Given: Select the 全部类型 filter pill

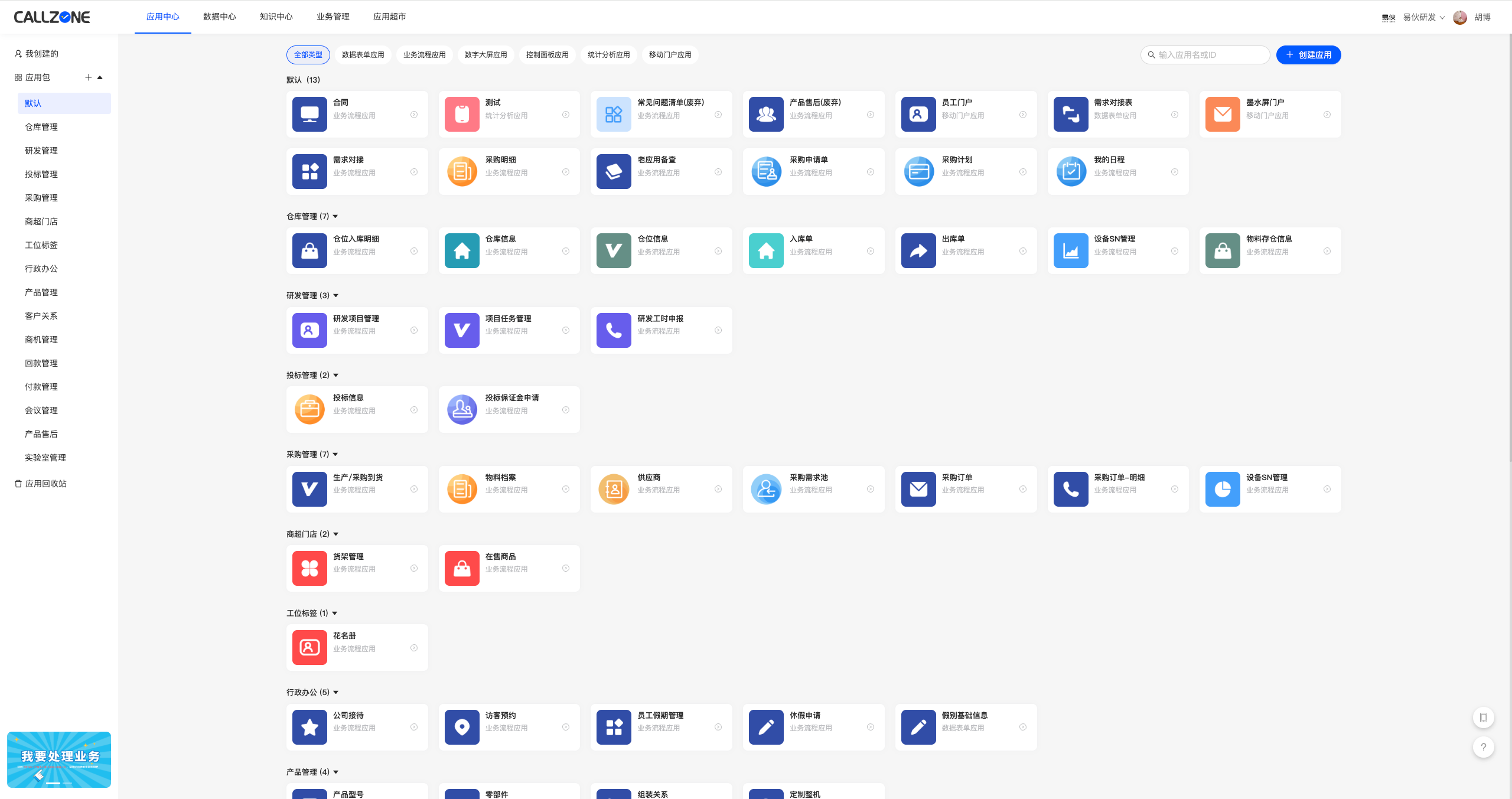Looking at the screenshot, I should (308, 55).
